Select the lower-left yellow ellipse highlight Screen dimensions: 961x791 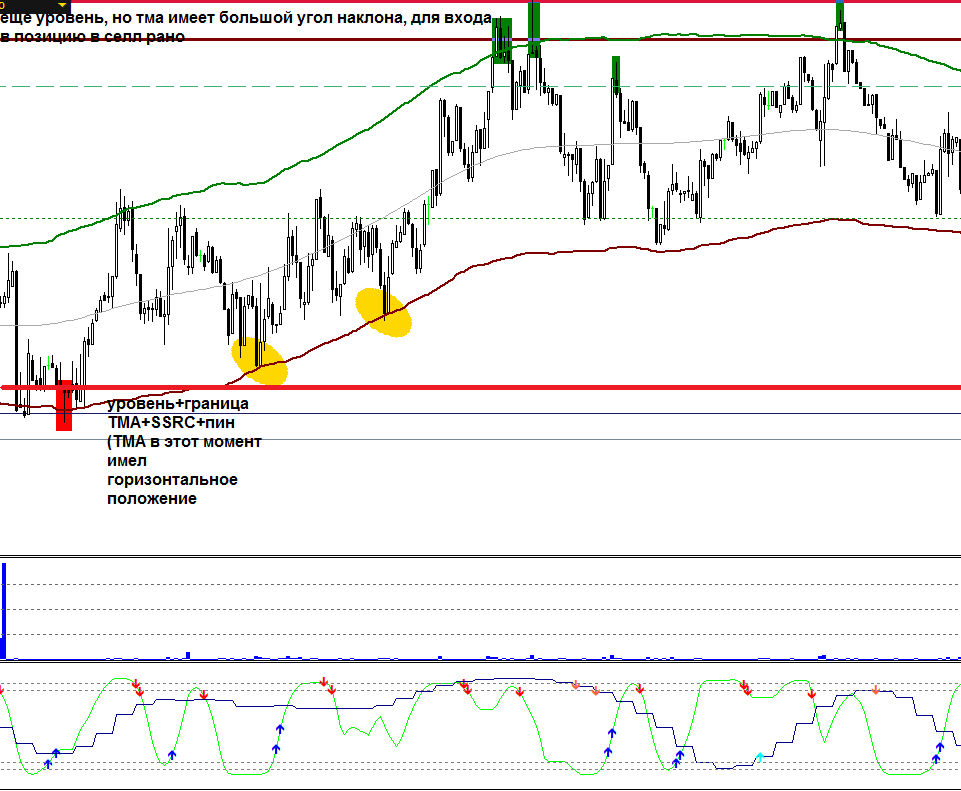coord(259,361)
